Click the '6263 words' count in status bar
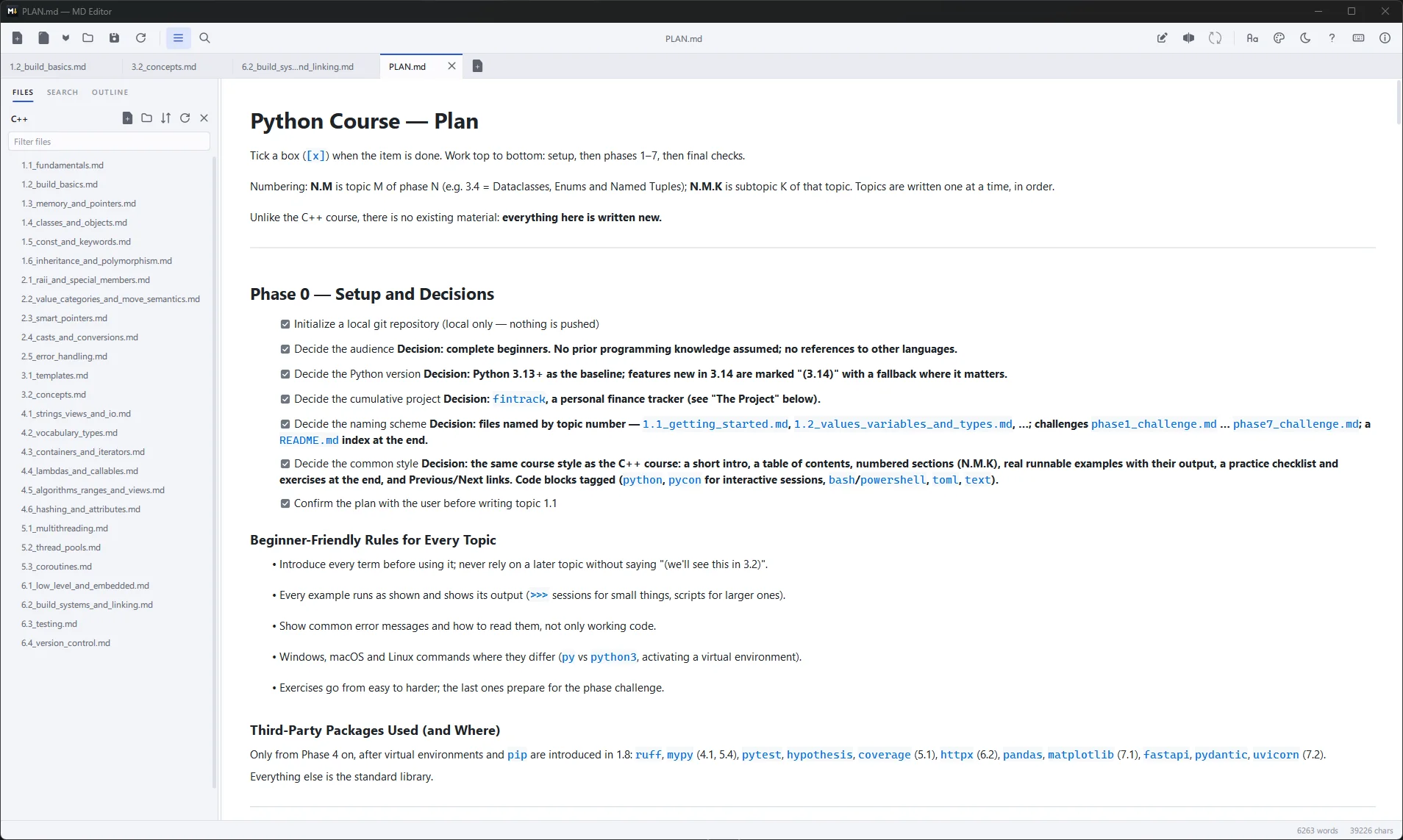Screen dimensions: 1403x840 pos(1318,830)
